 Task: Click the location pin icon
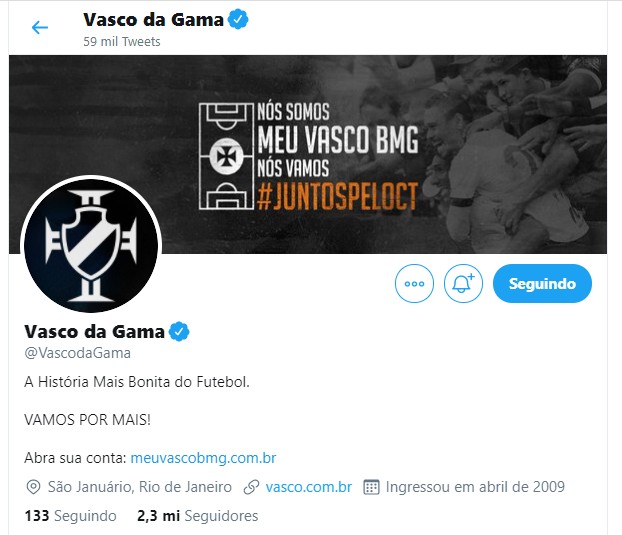coord(33,487)
